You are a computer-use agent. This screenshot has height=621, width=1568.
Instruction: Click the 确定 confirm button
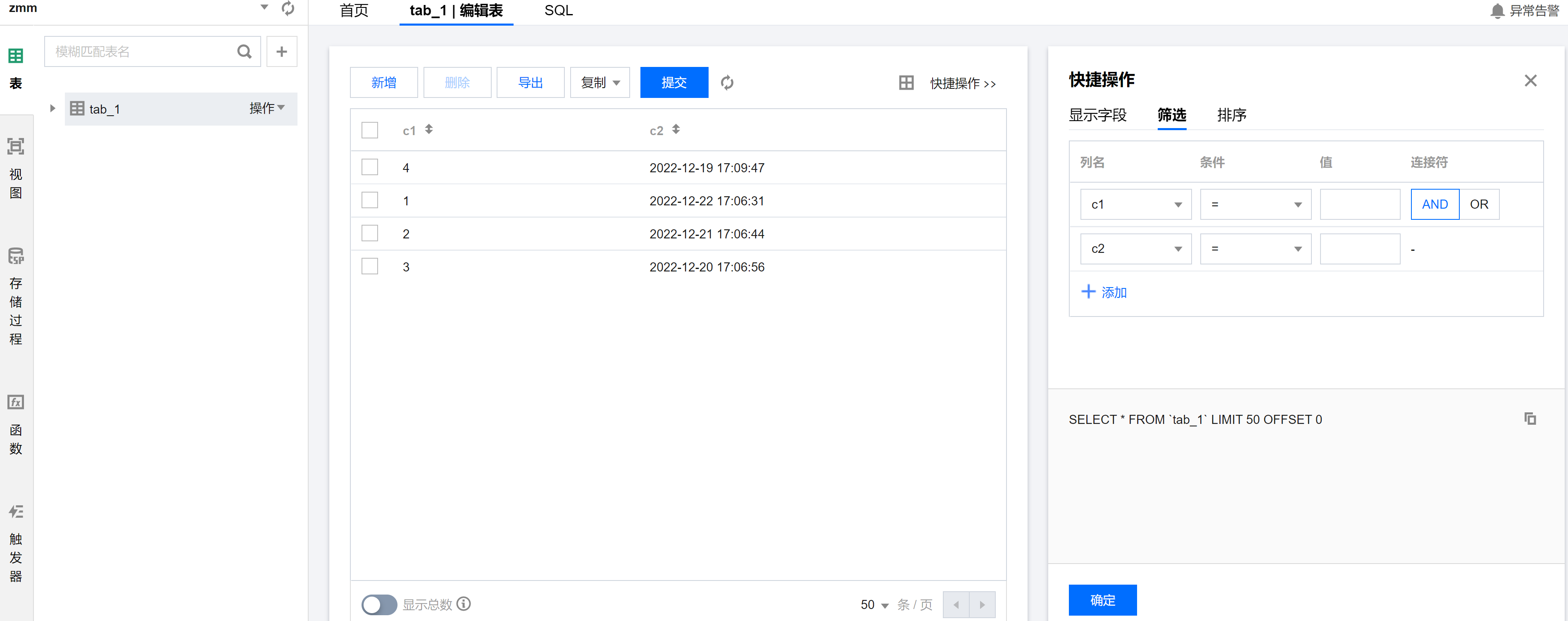[1102, 600]
